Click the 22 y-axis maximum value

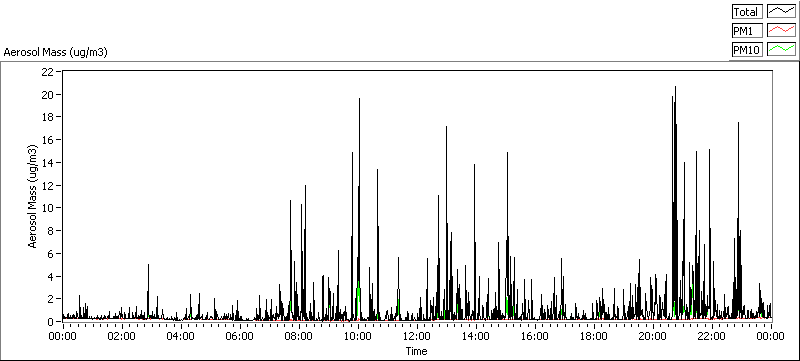[x=47, y=72]
